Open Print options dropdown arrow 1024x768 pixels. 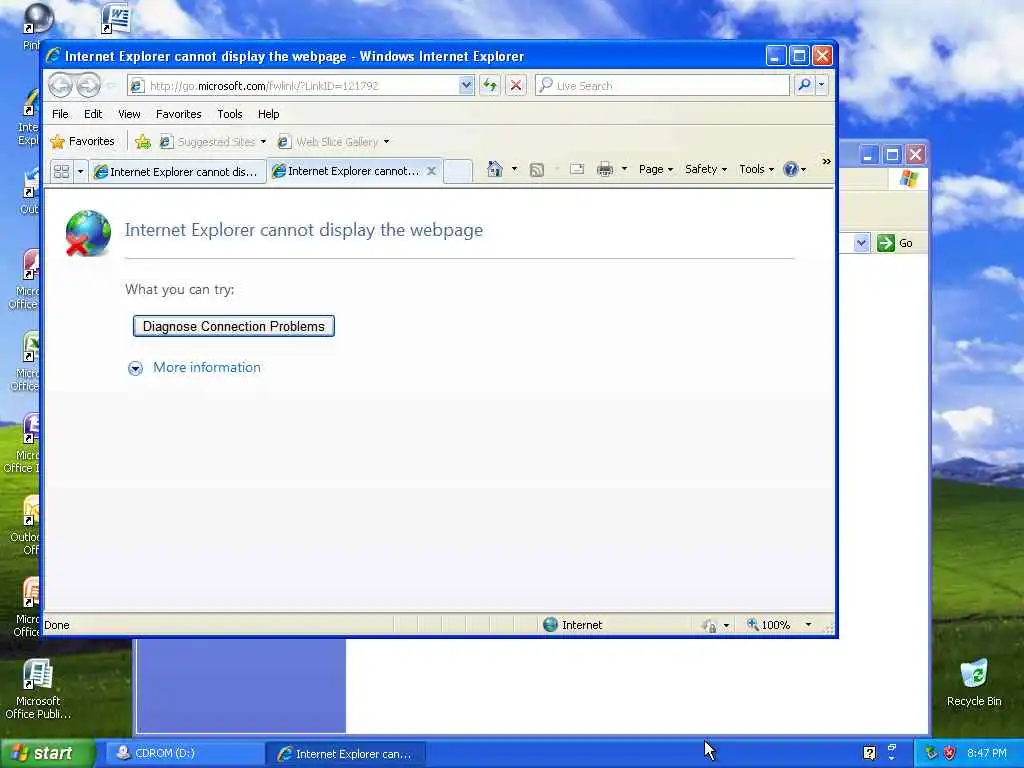pos(624,169)
